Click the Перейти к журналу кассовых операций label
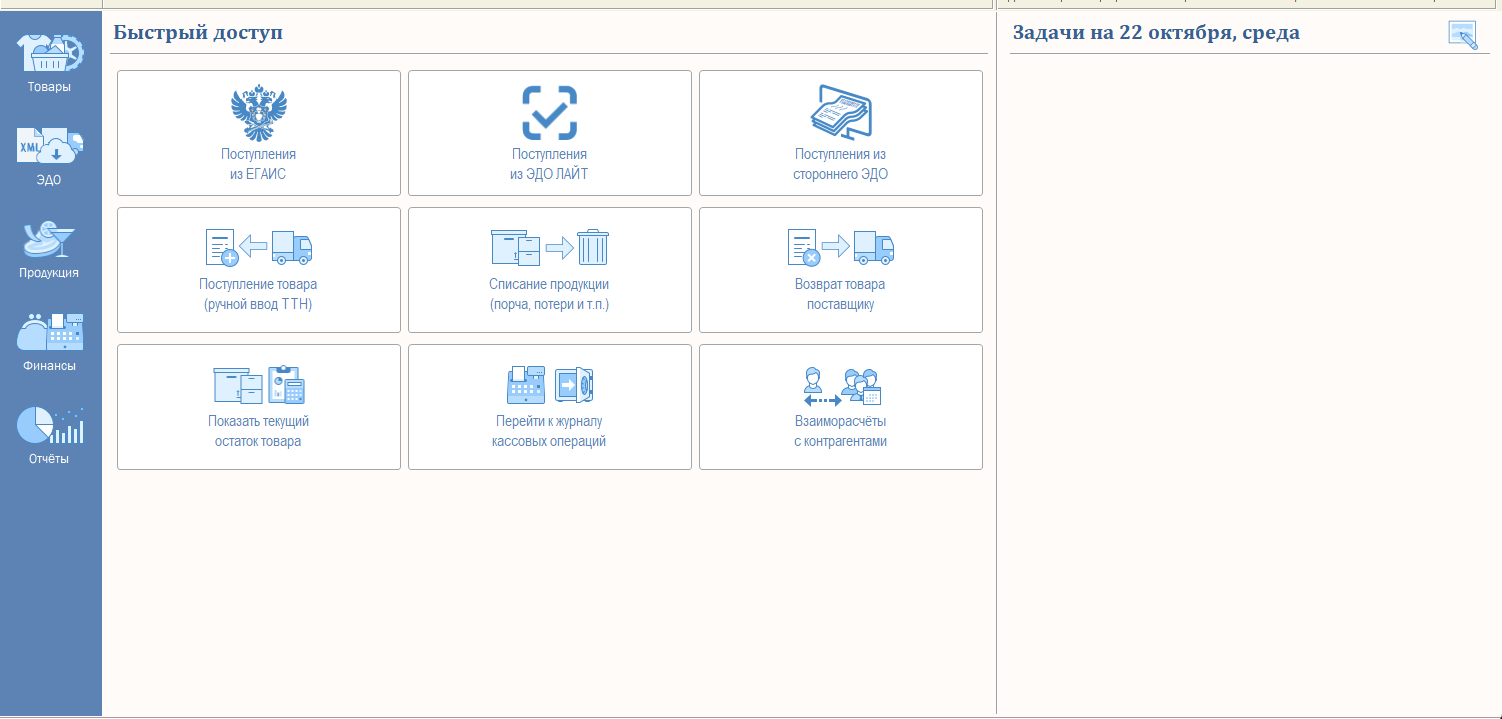The image size is (1502, 719). [549, 431]
